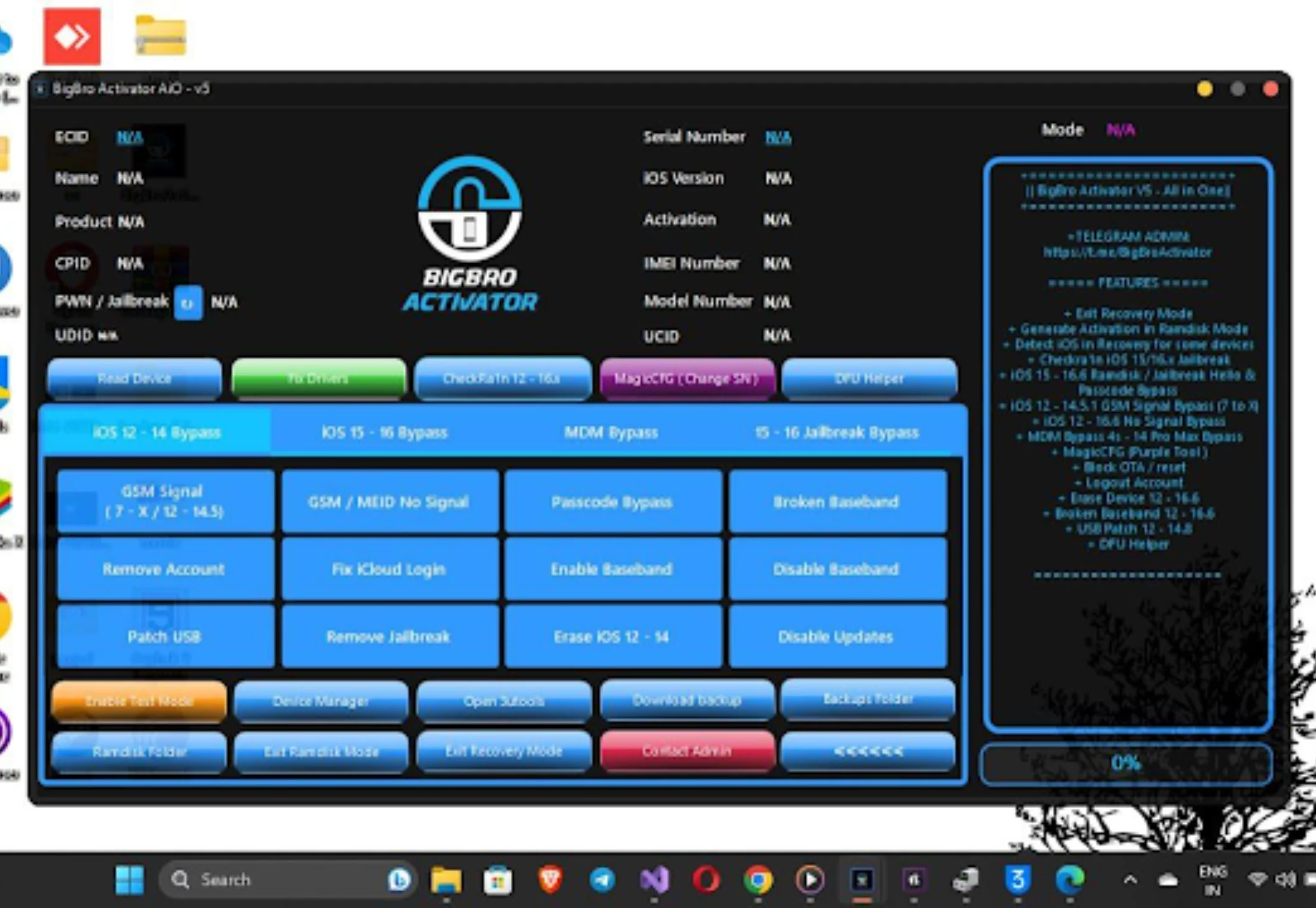Open Microsoft Edge from taskbar

coord(1070,879)
